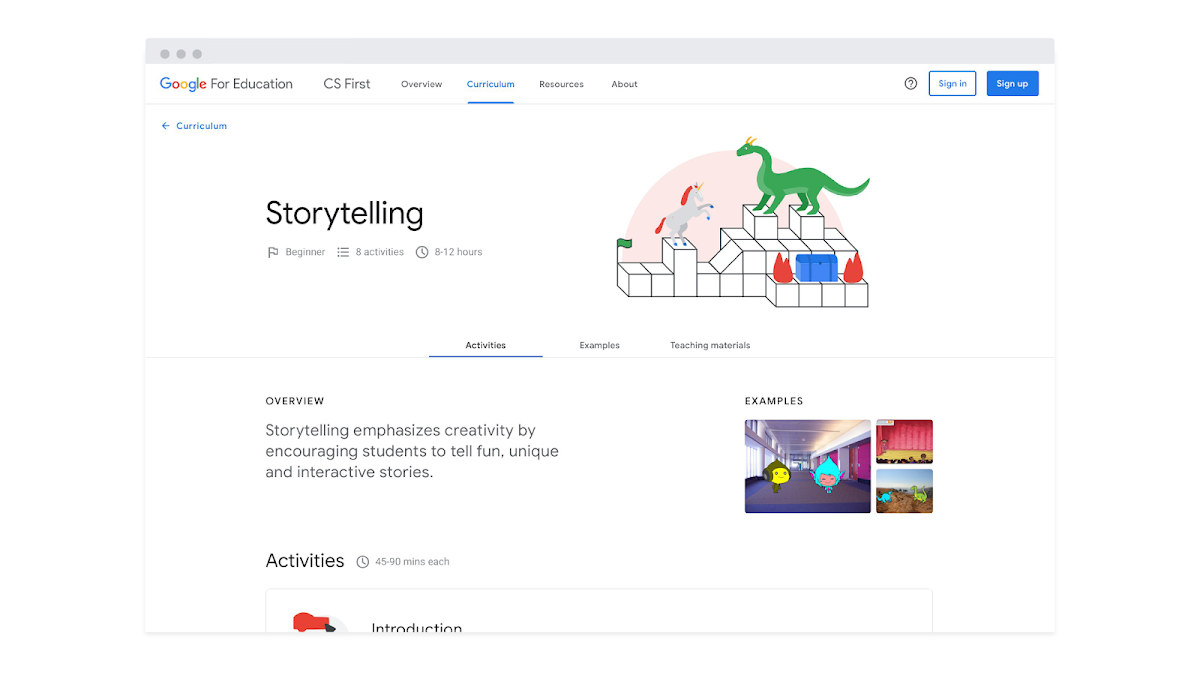Click the 'Beginner' level text
This screenshot has width=1200, height=675.
pos(305,252)
